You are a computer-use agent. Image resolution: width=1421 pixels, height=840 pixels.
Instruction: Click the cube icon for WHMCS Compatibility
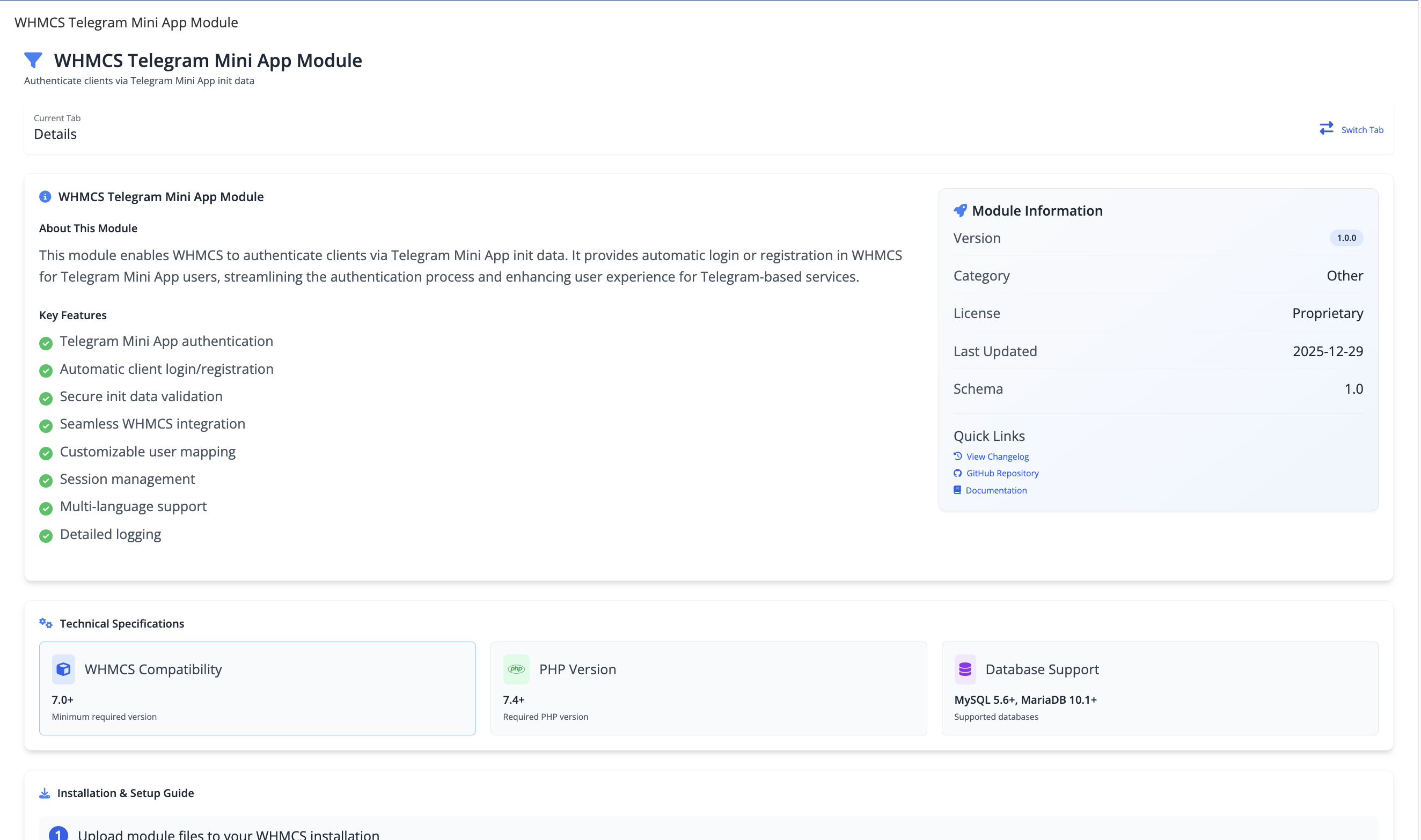click(63, 668)
